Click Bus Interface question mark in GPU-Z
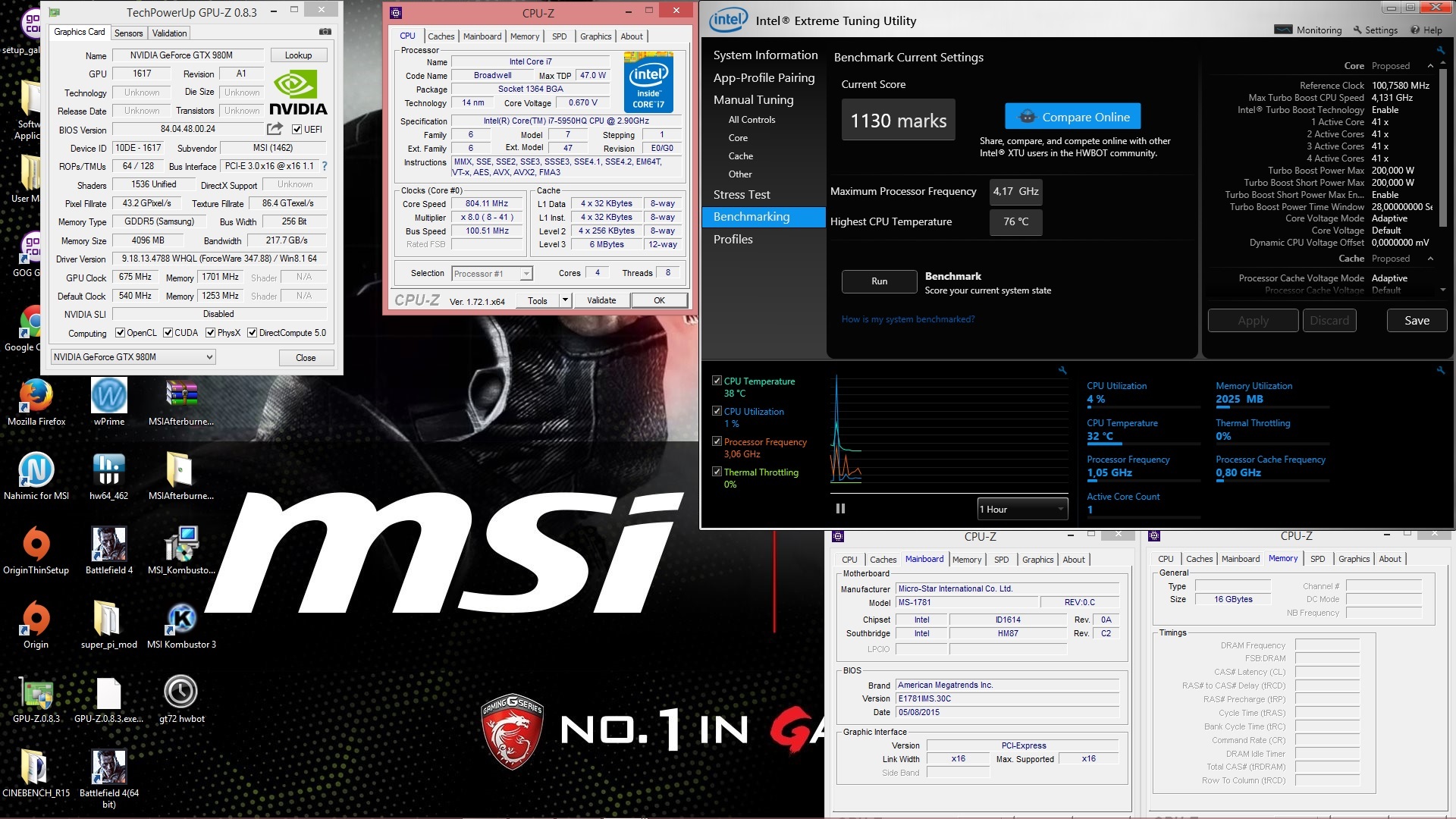 coord(325,166)
